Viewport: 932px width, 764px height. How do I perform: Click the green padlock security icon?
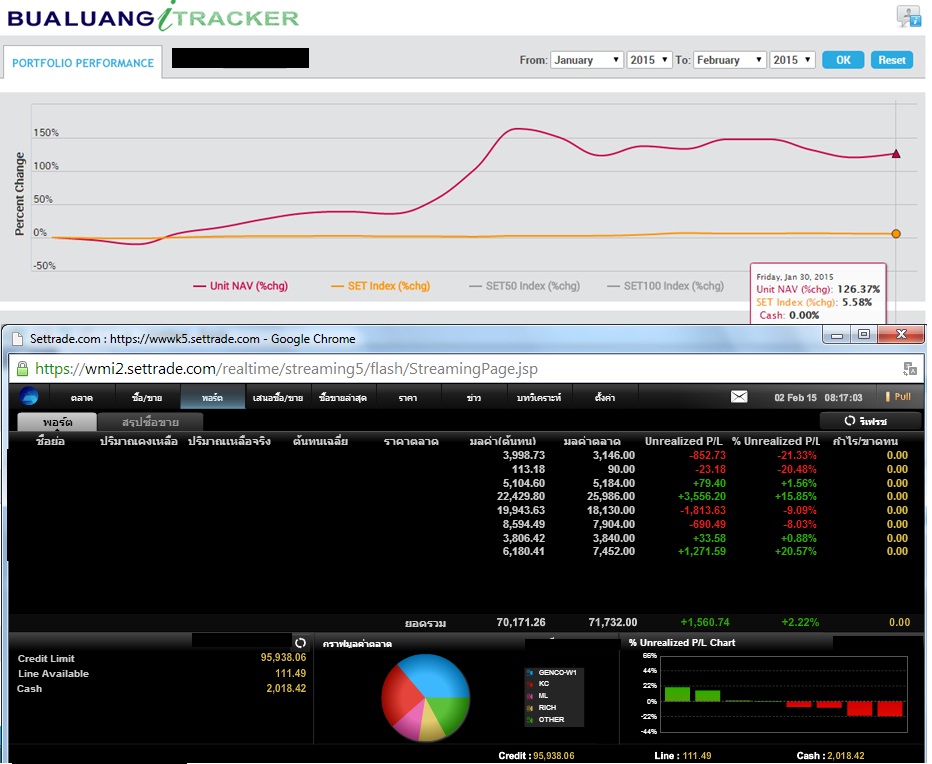pyautogui.click(x=22, y=369)
